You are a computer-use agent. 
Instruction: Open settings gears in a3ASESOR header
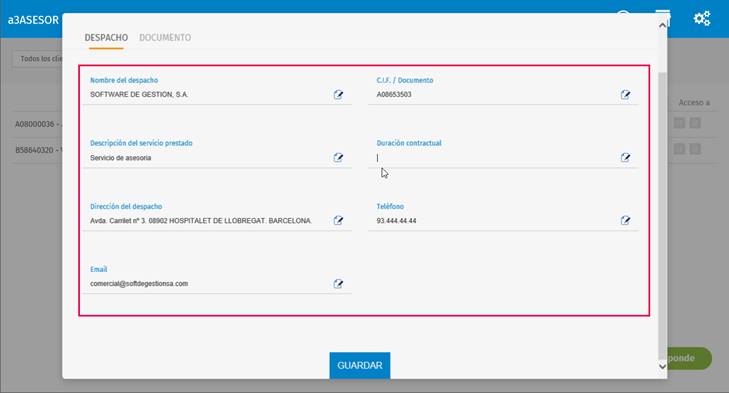pos(702,19)
